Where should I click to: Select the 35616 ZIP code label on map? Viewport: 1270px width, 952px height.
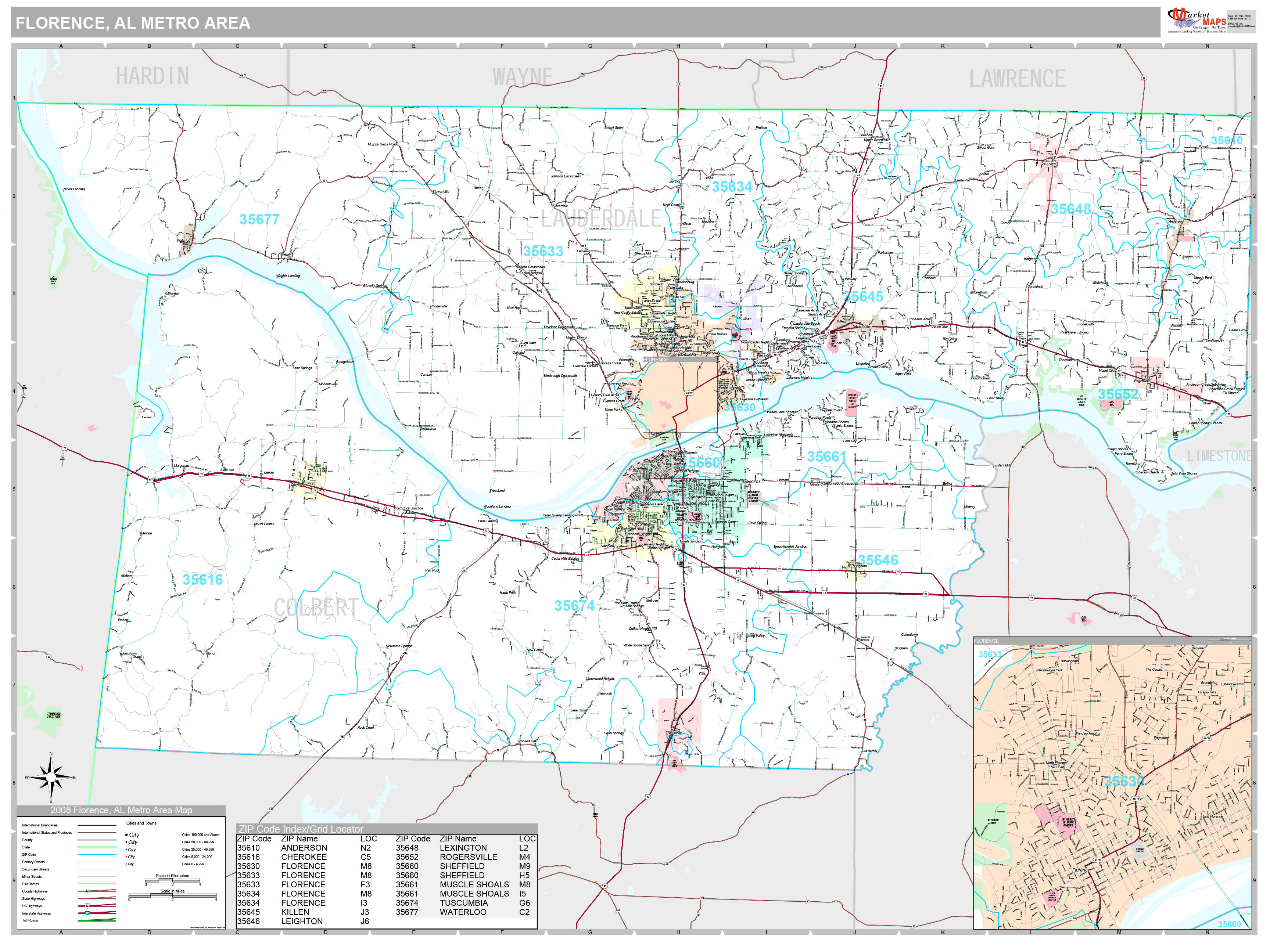[203, 580]
